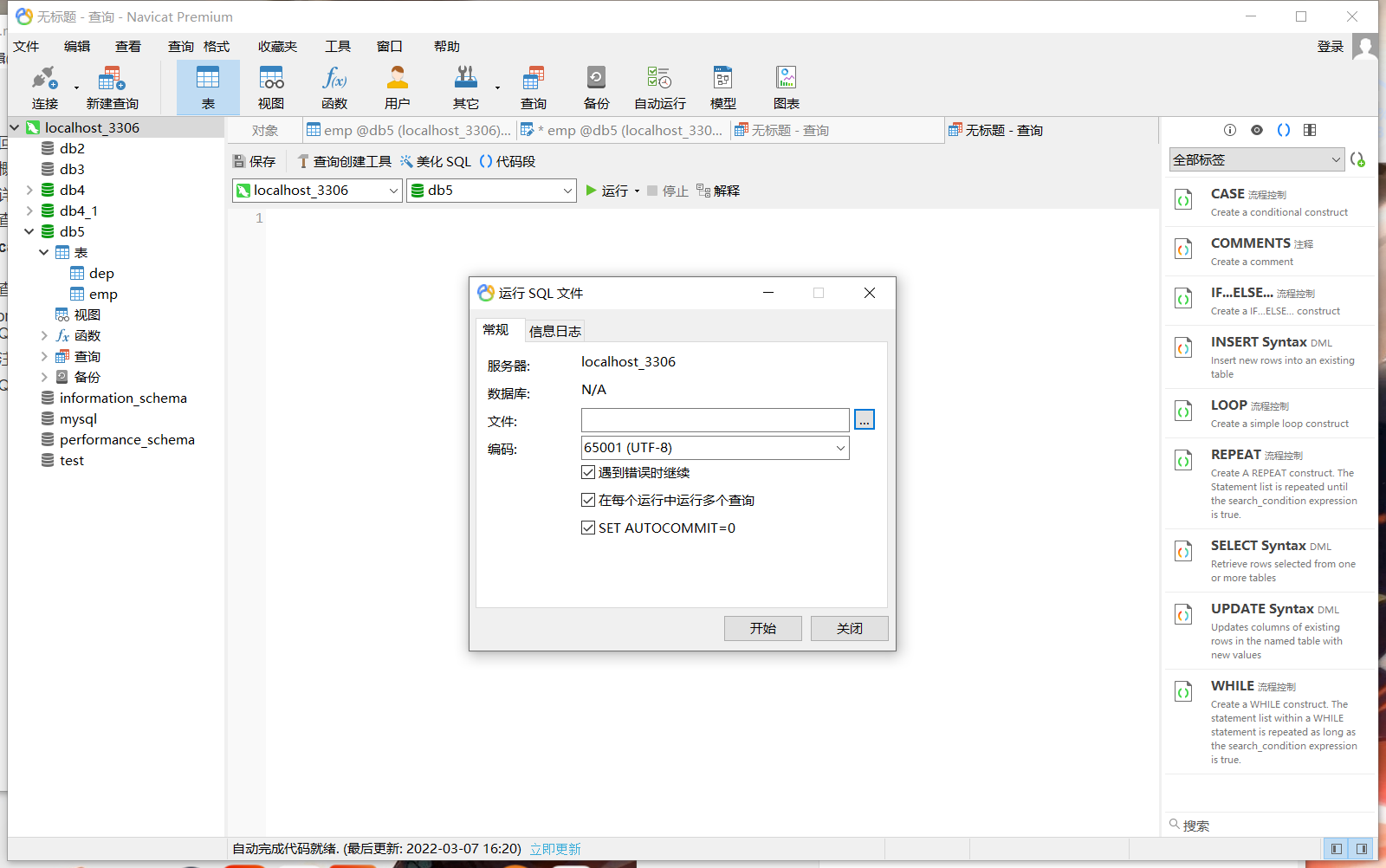
Task: Open the 文件 menu
Action: [26, 47]
